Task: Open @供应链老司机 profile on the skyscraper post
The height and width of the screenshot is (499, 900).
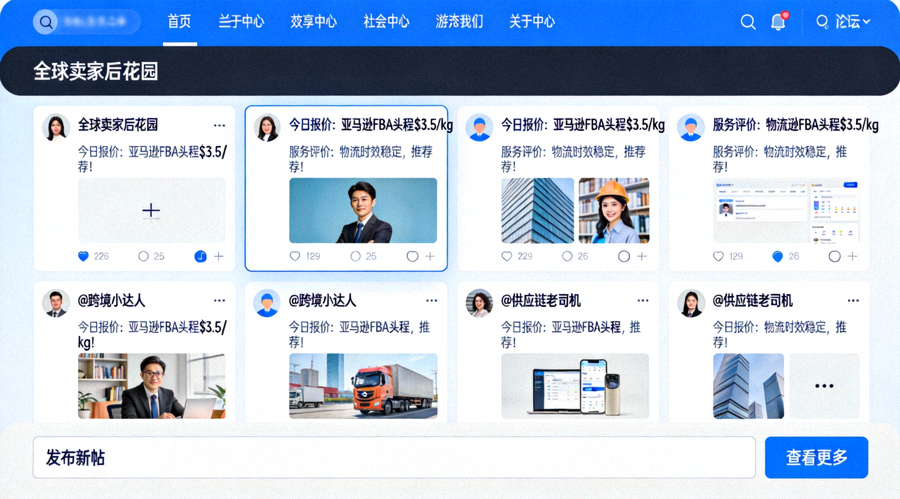Action: (752, 300)
